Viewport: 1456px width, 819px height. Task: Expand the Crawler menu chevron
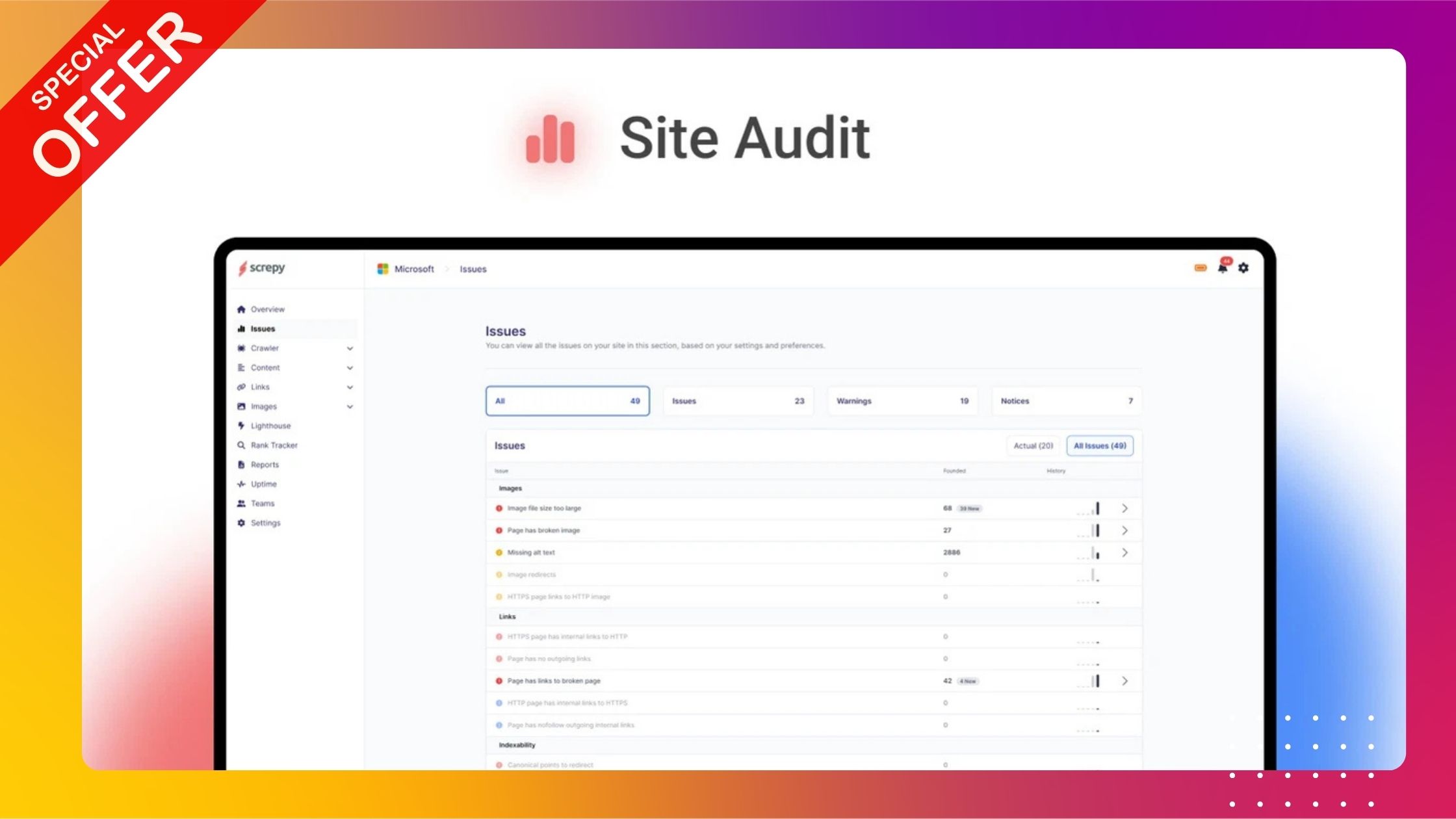pos(350,348)
